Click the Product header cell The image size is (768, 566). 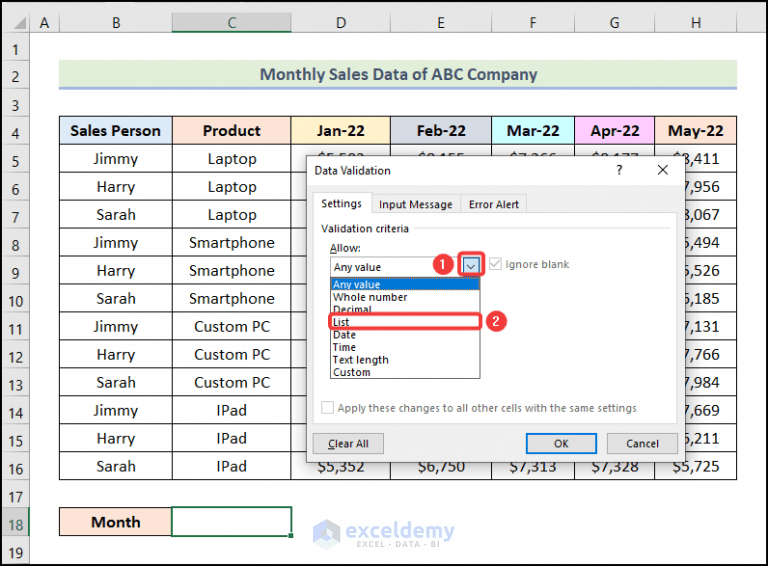pos(232,131)
